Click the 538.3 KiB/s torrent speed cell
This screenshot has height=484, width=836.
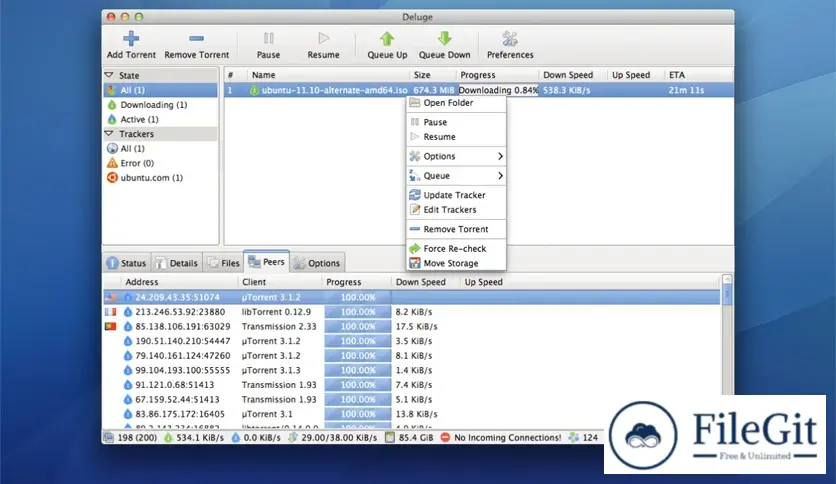point(566,90)
